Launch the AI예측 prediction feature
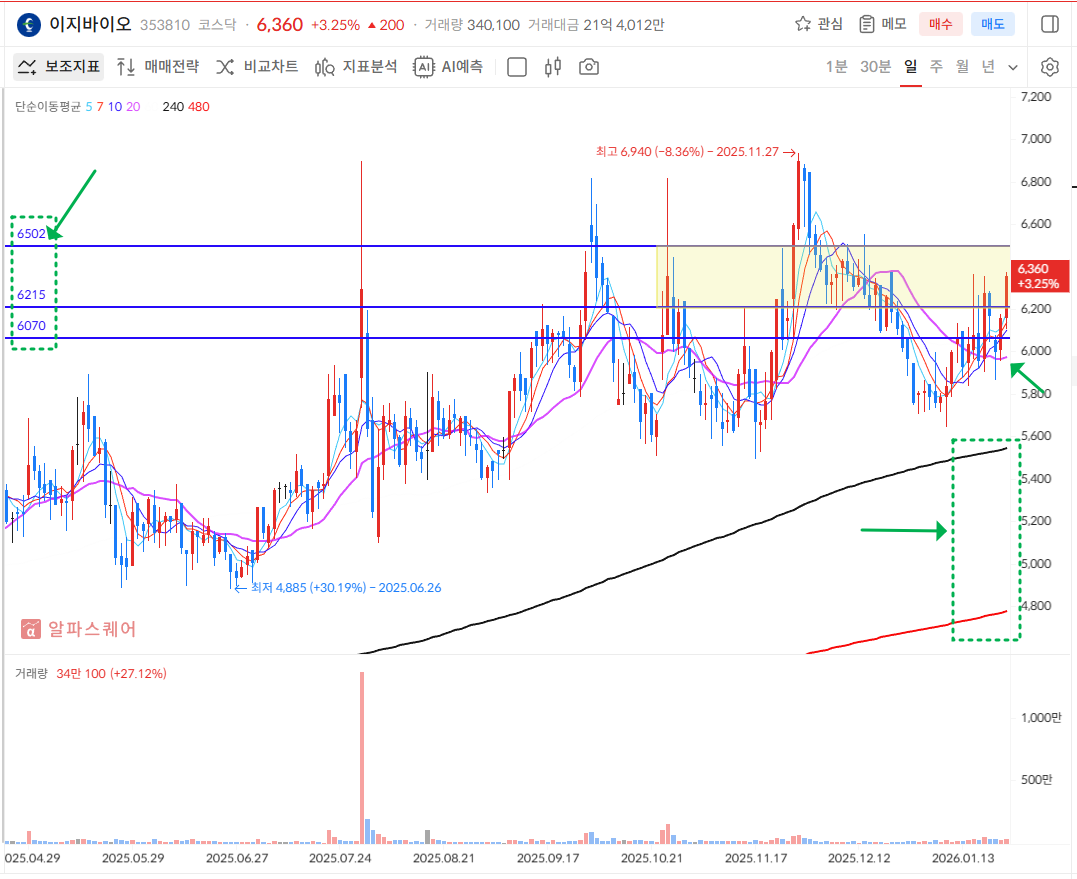Image resolution: width=1077 pixels, height=879 pixels. [449, 67]
